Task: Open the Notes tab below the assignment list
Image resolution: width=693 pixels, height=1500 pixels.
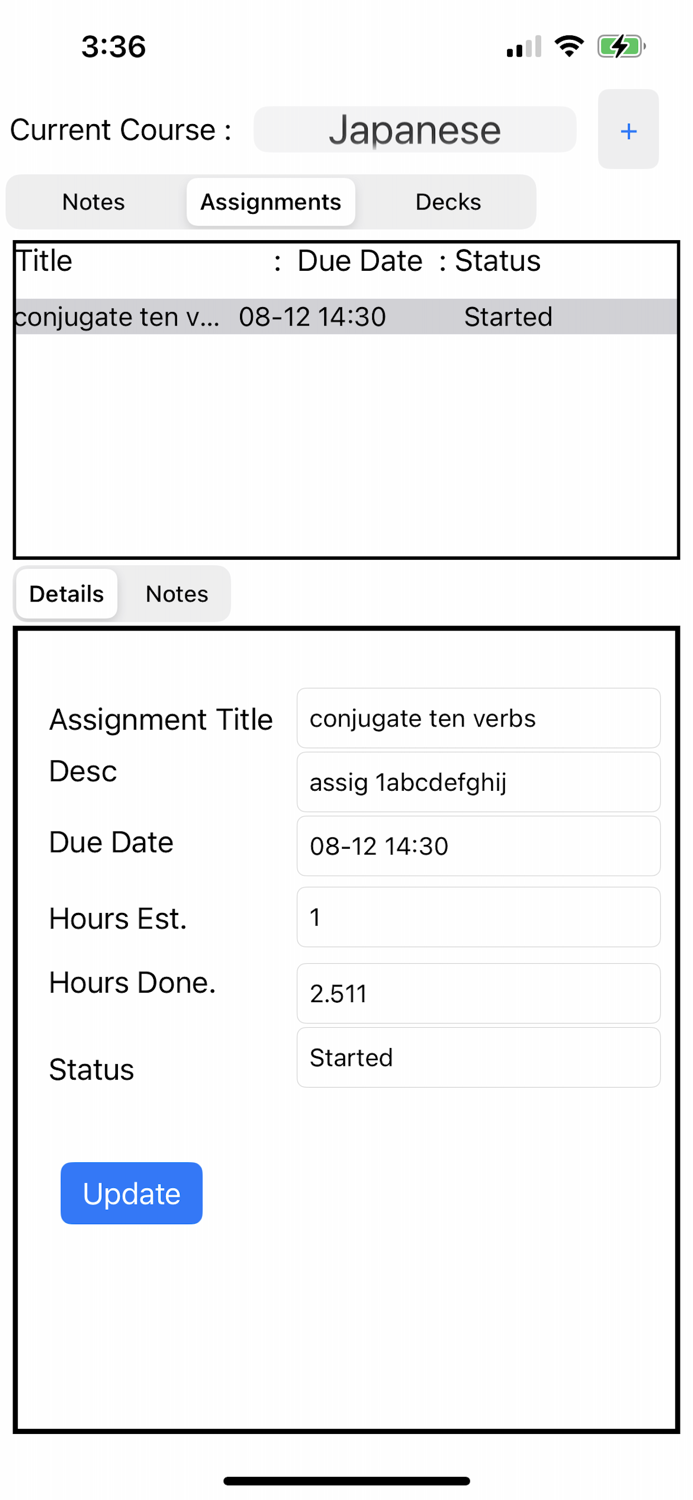Action: [176, 593]
